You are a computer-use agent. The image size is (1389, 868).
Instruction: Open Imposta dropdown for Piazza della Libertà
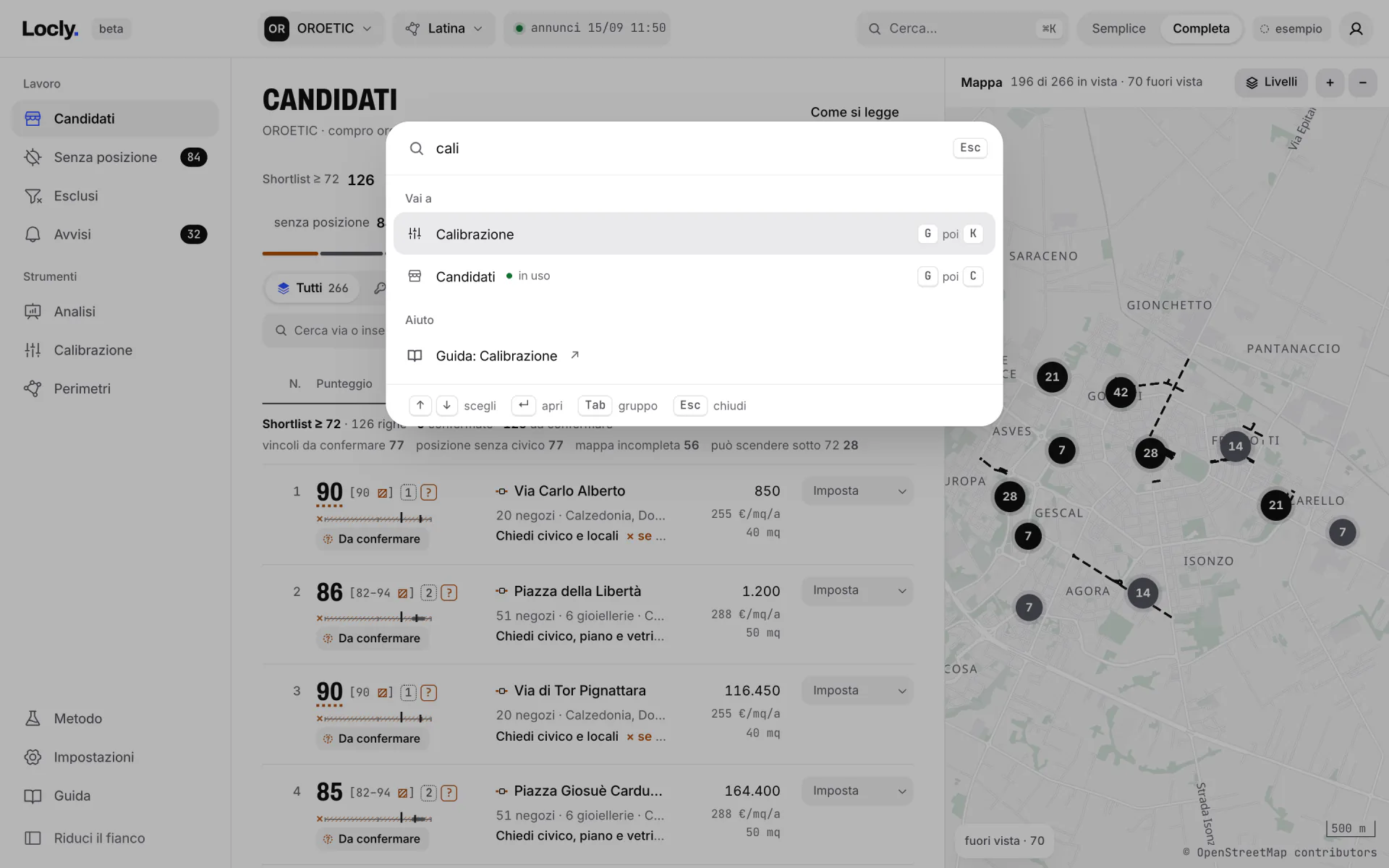click(x=857, y=591)
